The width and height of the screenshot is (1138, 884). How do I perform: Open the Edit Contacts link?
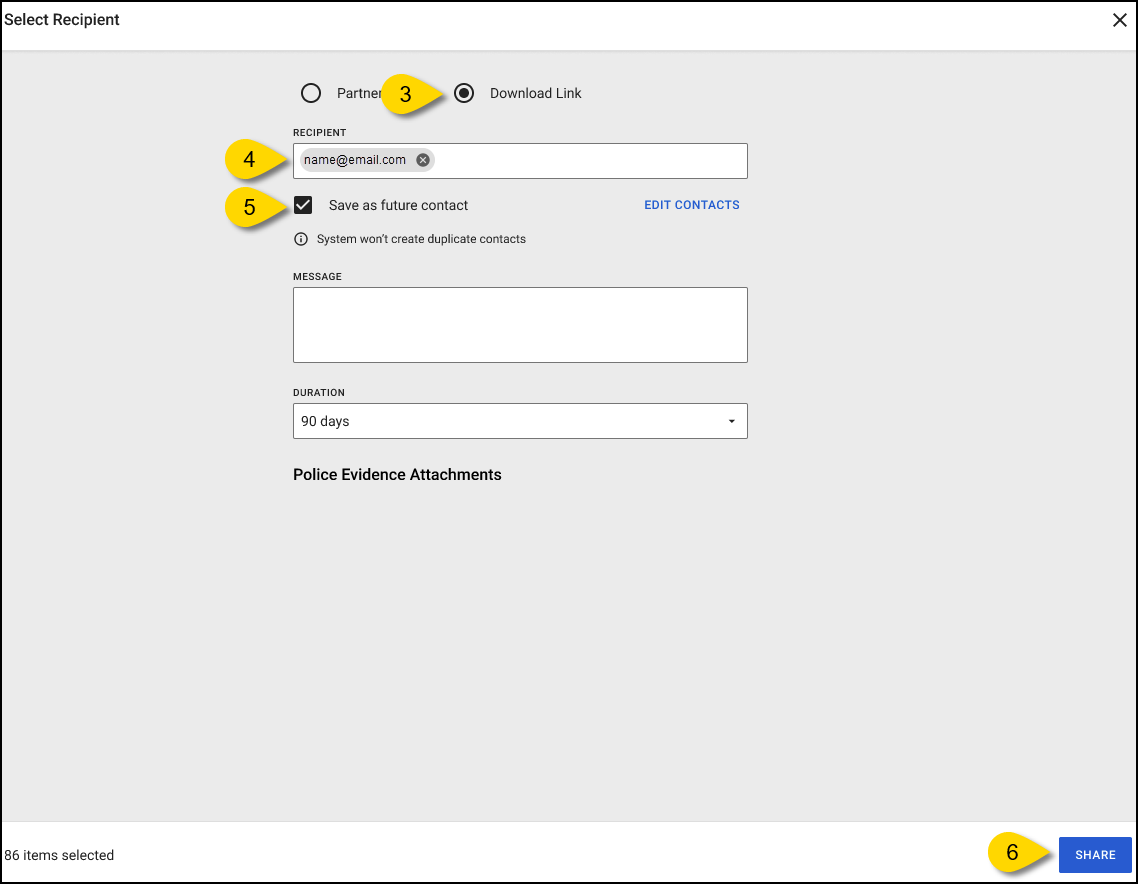click(691, 205)
